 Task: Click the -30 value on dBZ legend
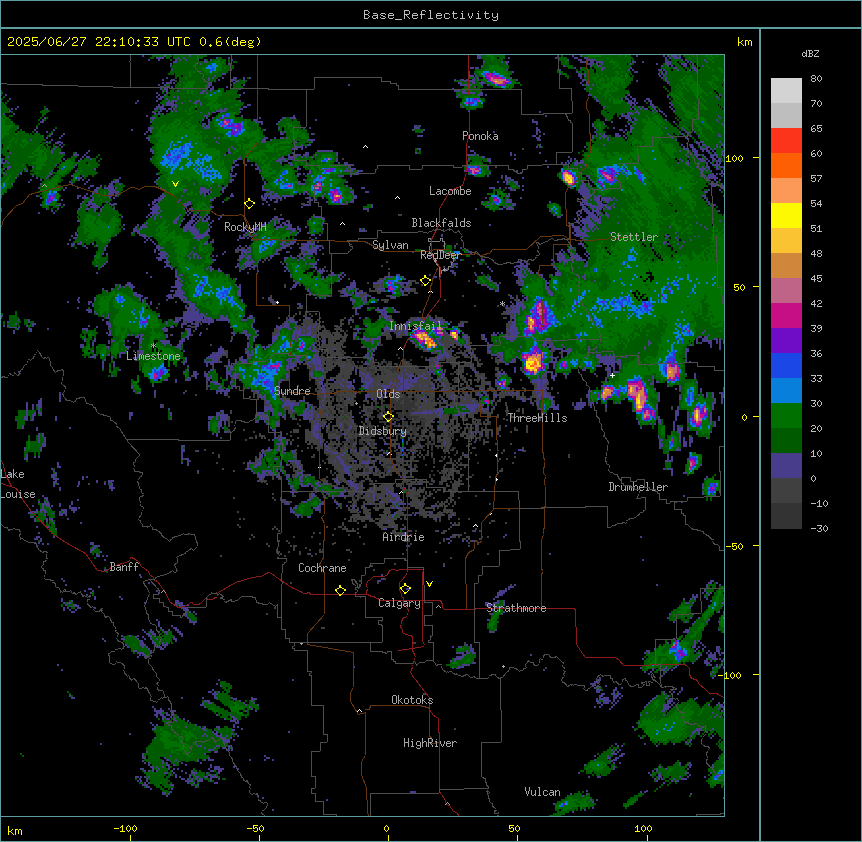click(x=819, y=529)
